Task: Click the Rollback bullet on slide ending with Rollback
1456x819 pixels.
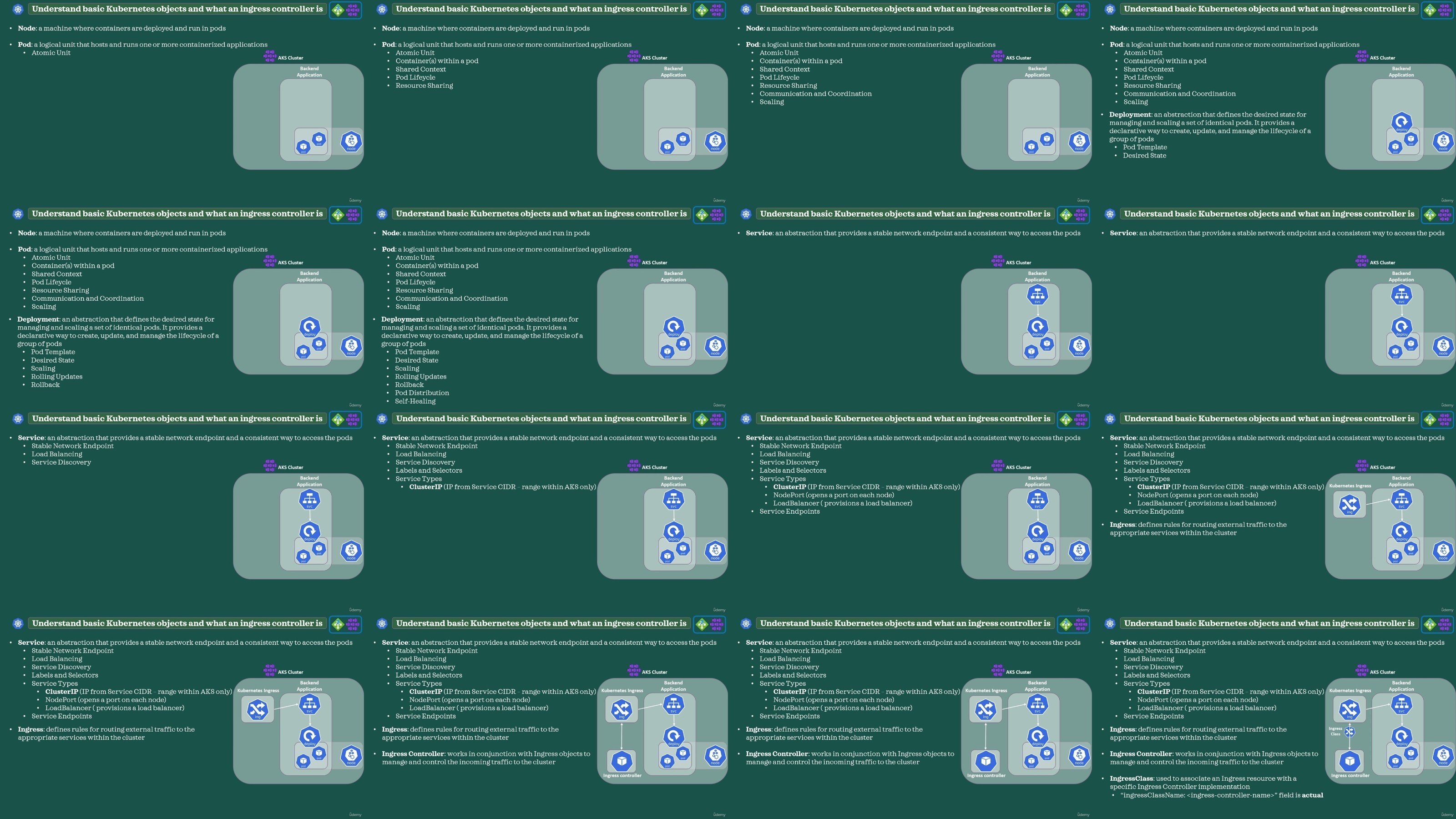Action: [45, 385]
